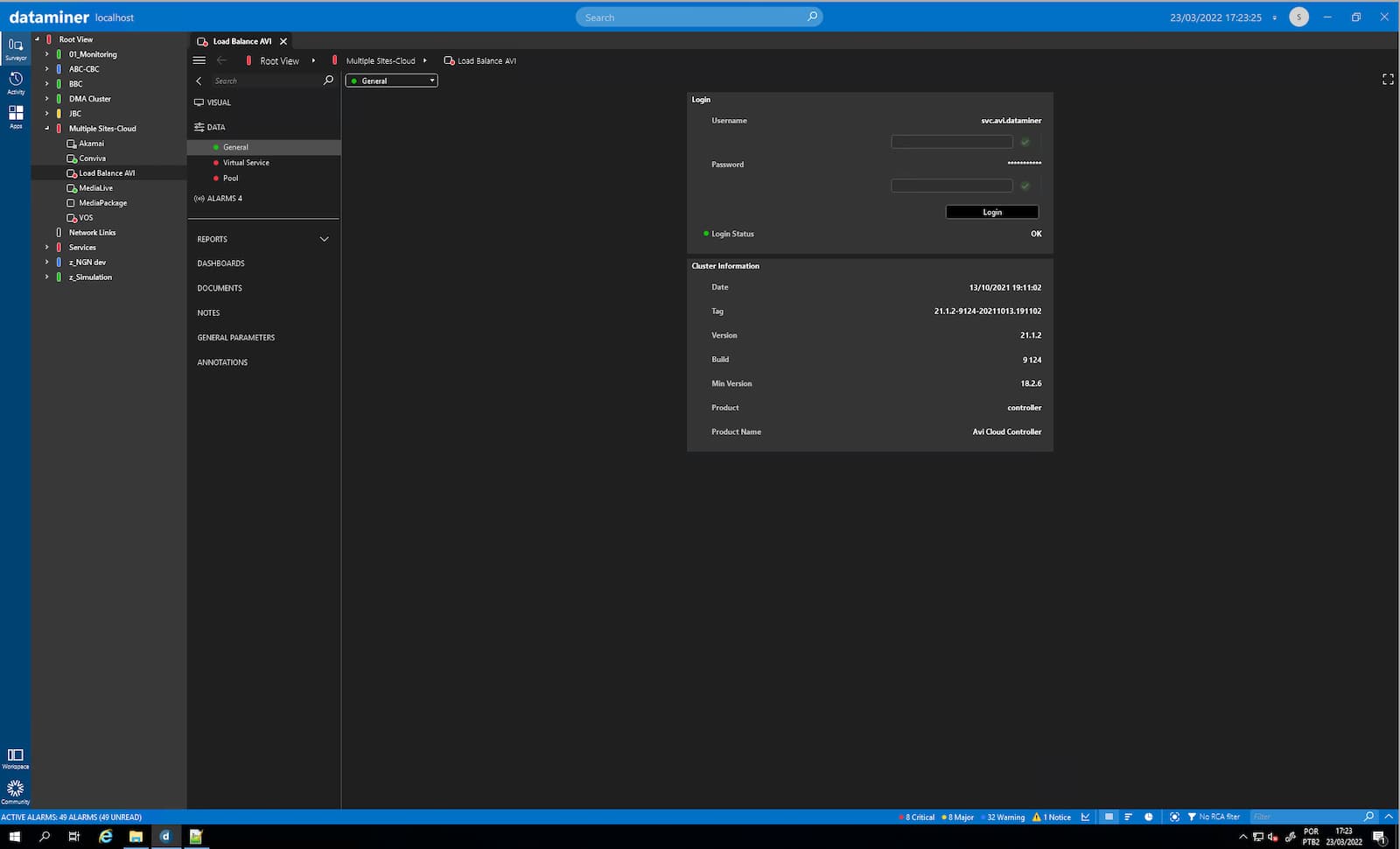1400x849 pixels.
Task: Open NOTES section
Action: (x=208, y=312)
